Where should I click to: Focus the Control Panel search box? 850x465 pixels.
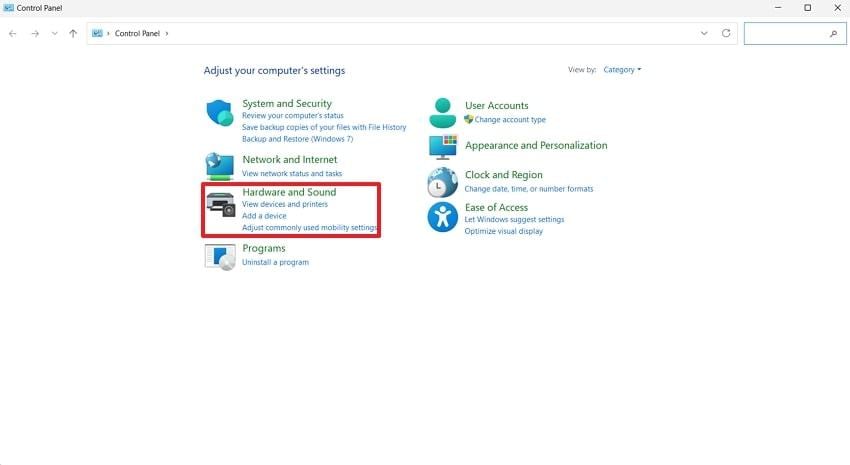point(795,34)
